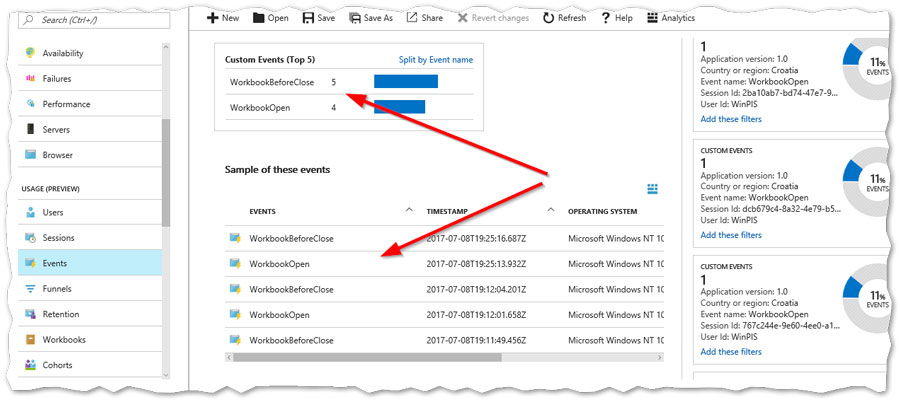Select the Browser sidebar icon
This screenshot has height=401, width=900.
tap(30, 155)
